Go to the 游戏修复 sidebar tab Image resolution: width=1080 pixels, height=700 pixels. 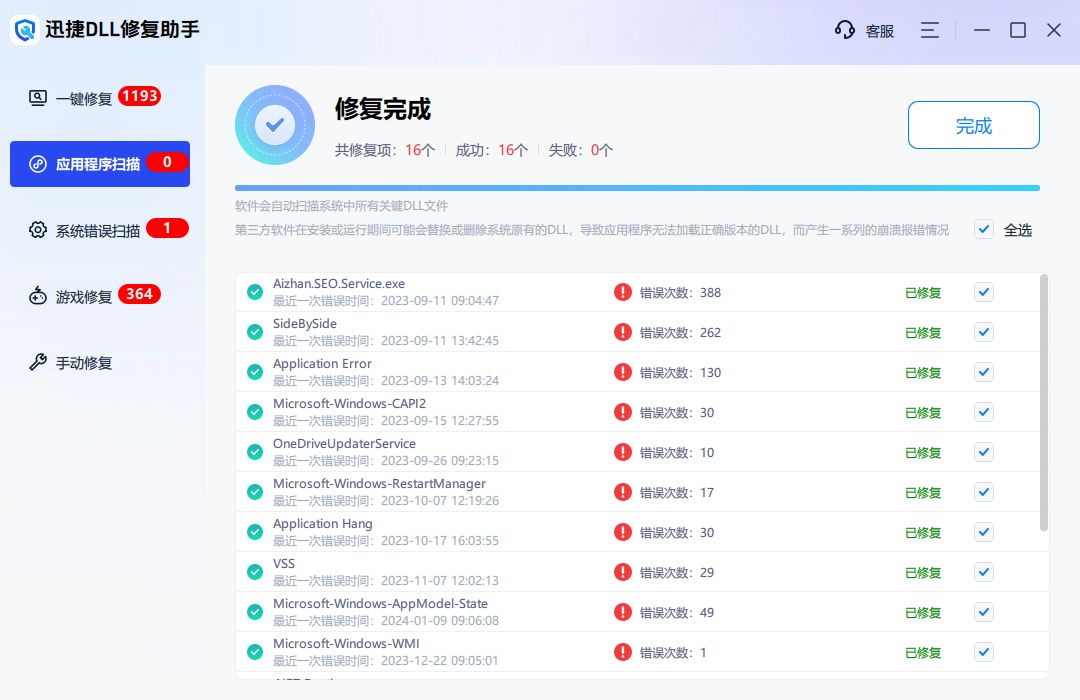coord(100,296)
